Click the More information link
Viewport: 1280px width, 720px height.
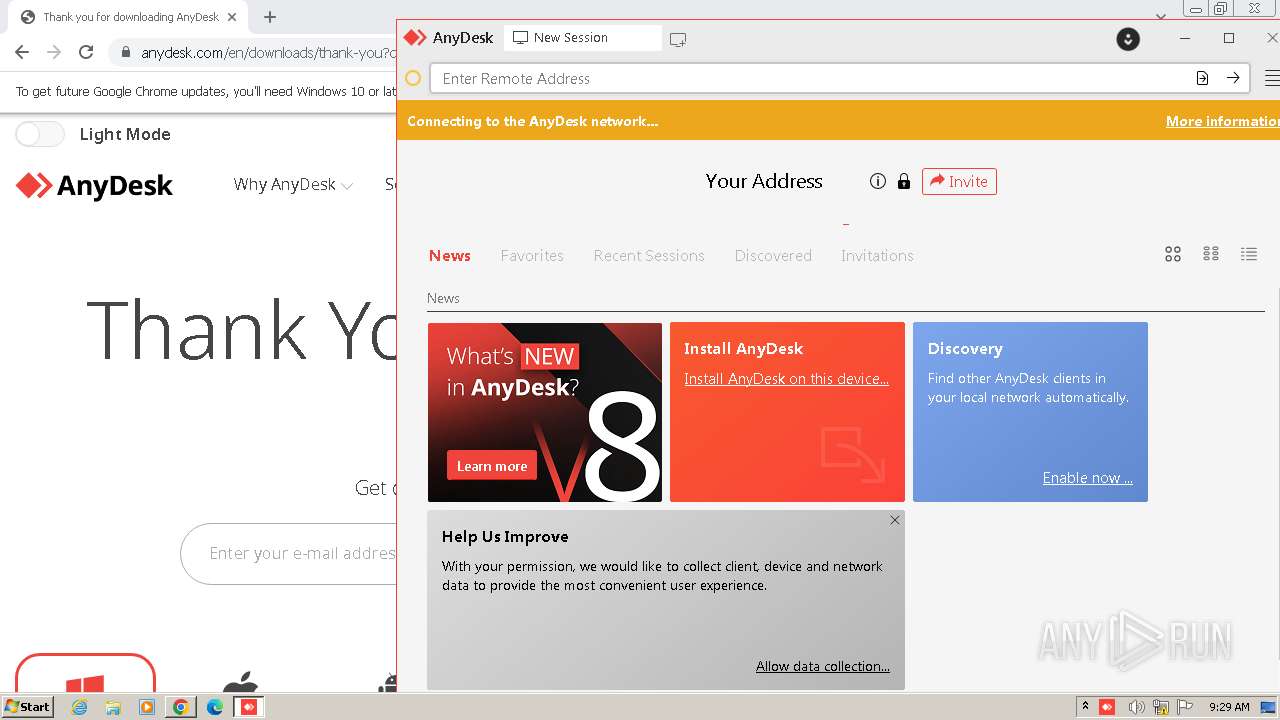[1223, 121]
